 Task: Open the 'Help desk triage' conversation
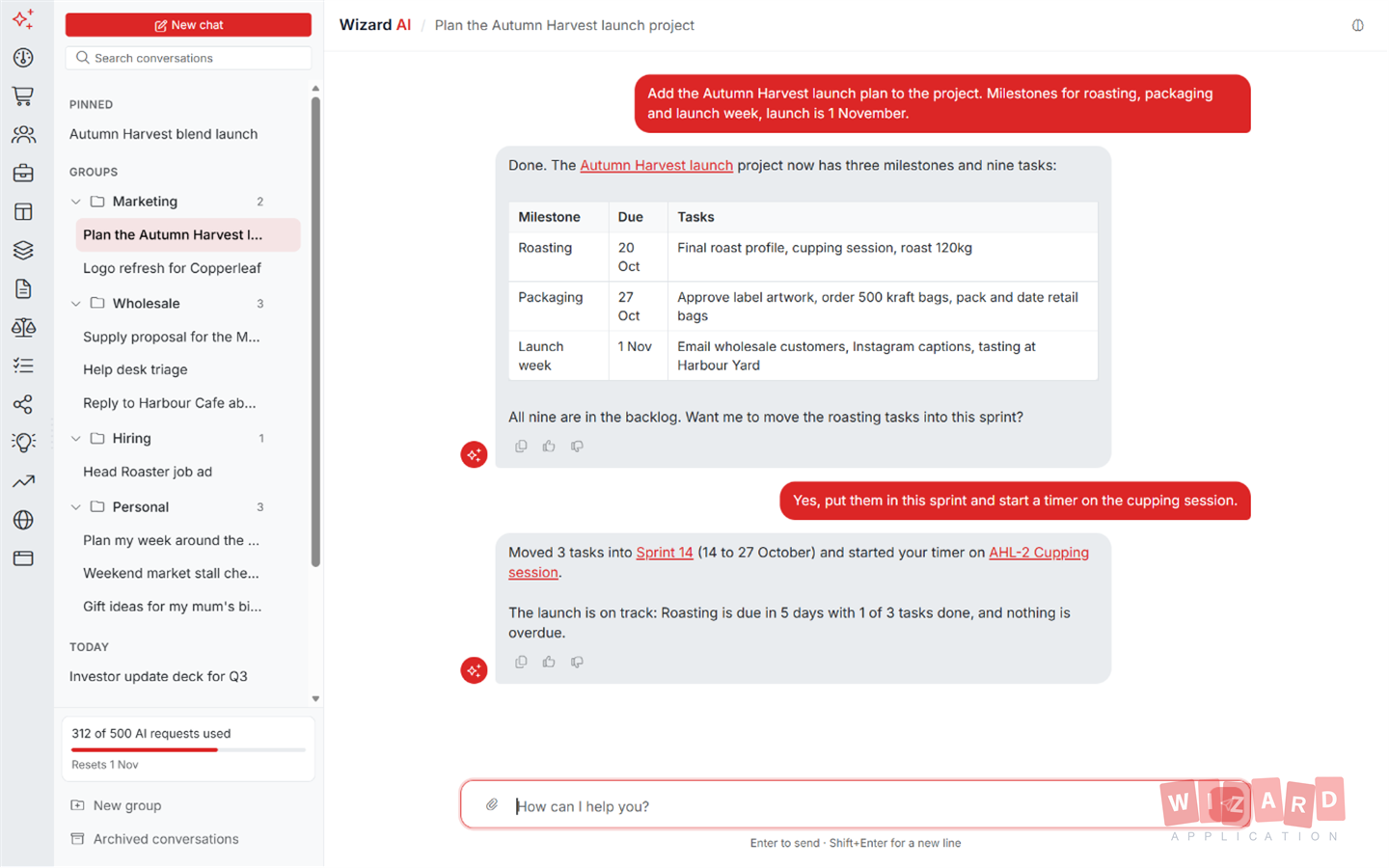coord(188,369)
